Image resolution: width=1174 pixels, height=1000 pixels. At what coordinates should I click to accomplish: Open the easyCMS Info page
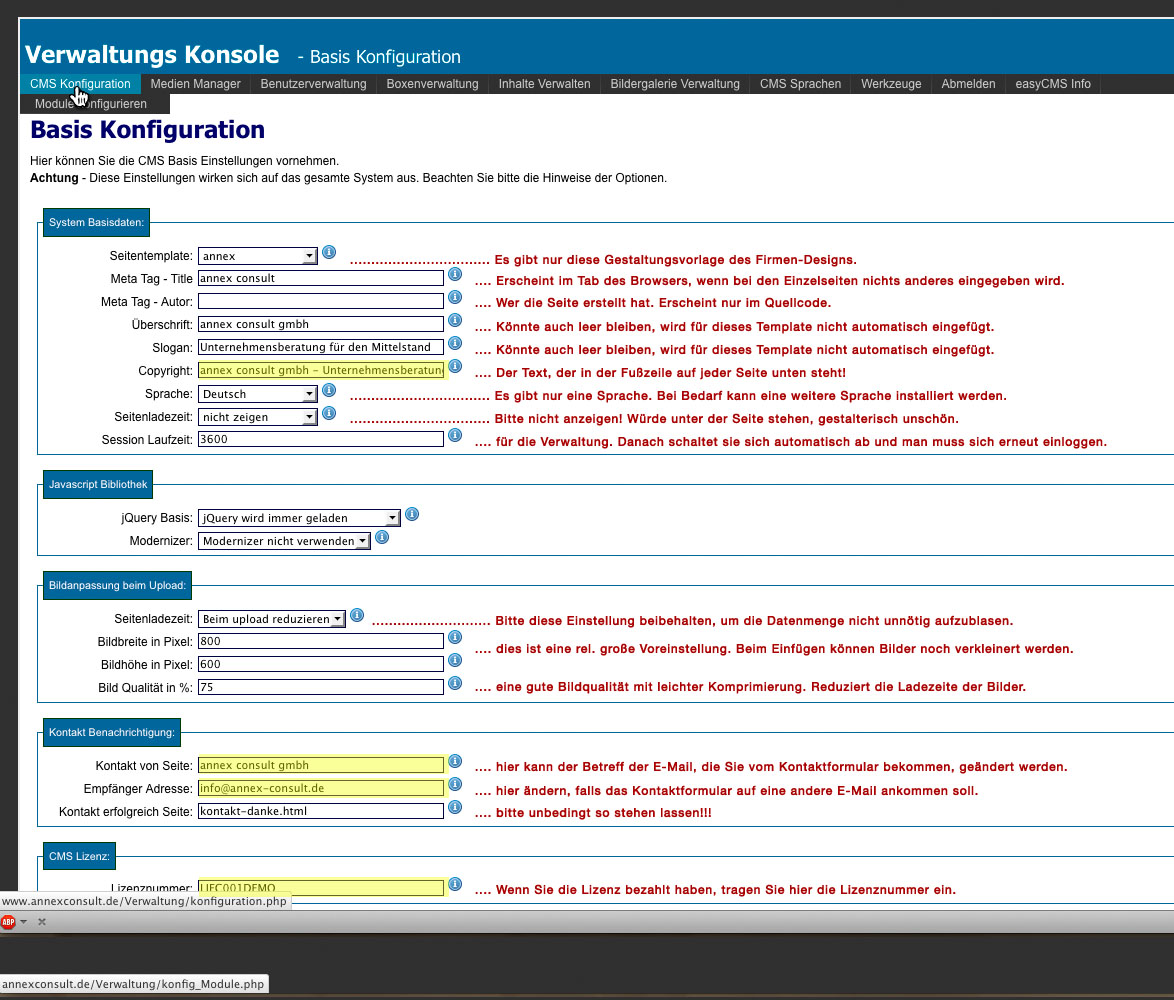pyautogui.click(x=1053, y=84)
